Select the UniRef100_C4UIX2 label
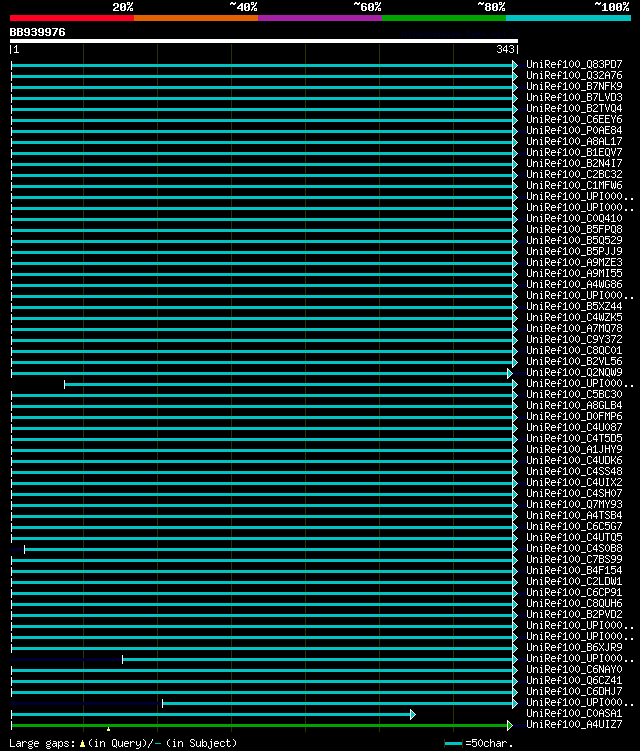This screenshot has width=640, height=751. coord(574,483)
